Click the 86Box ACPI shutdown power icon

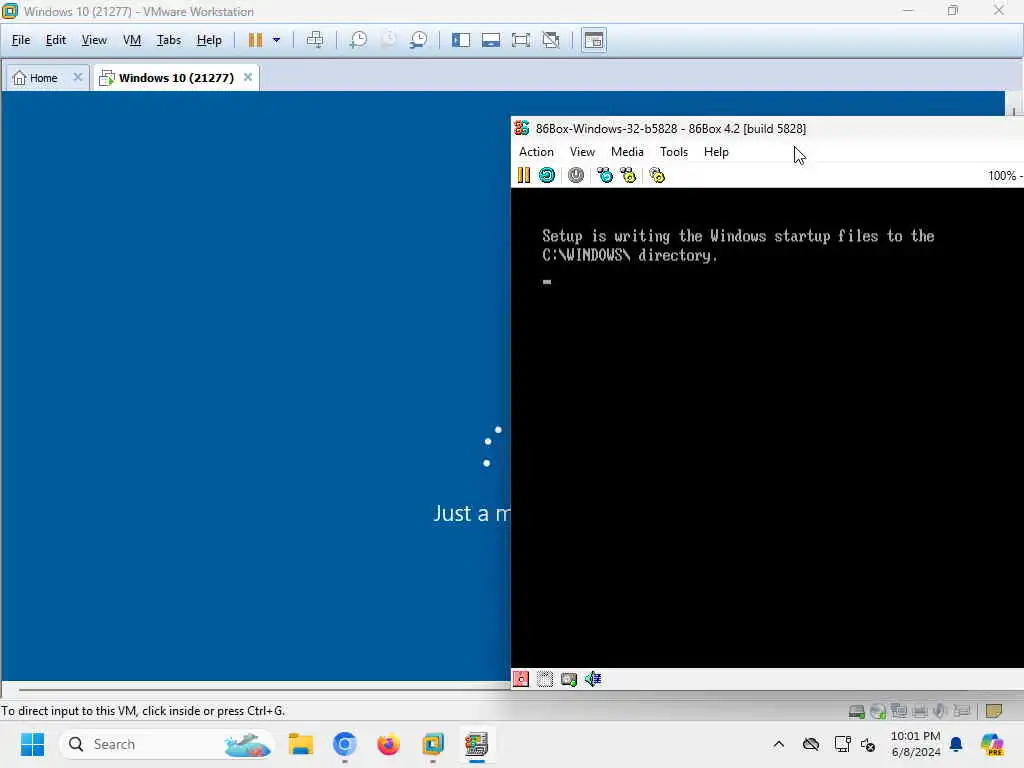pyautogui.click(x=576, y=175)
